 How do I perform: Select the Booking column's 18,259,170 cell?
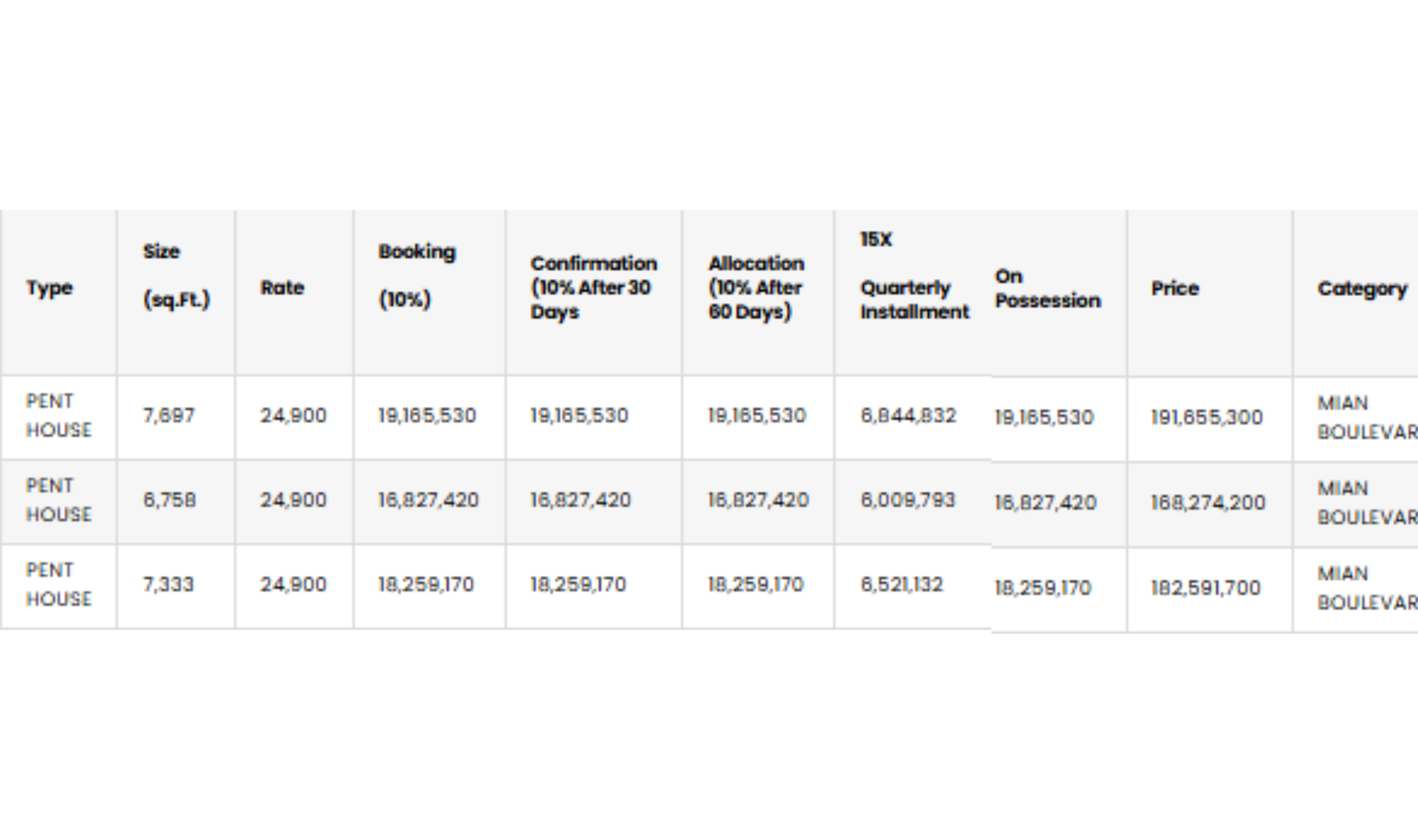click(426, 584)
